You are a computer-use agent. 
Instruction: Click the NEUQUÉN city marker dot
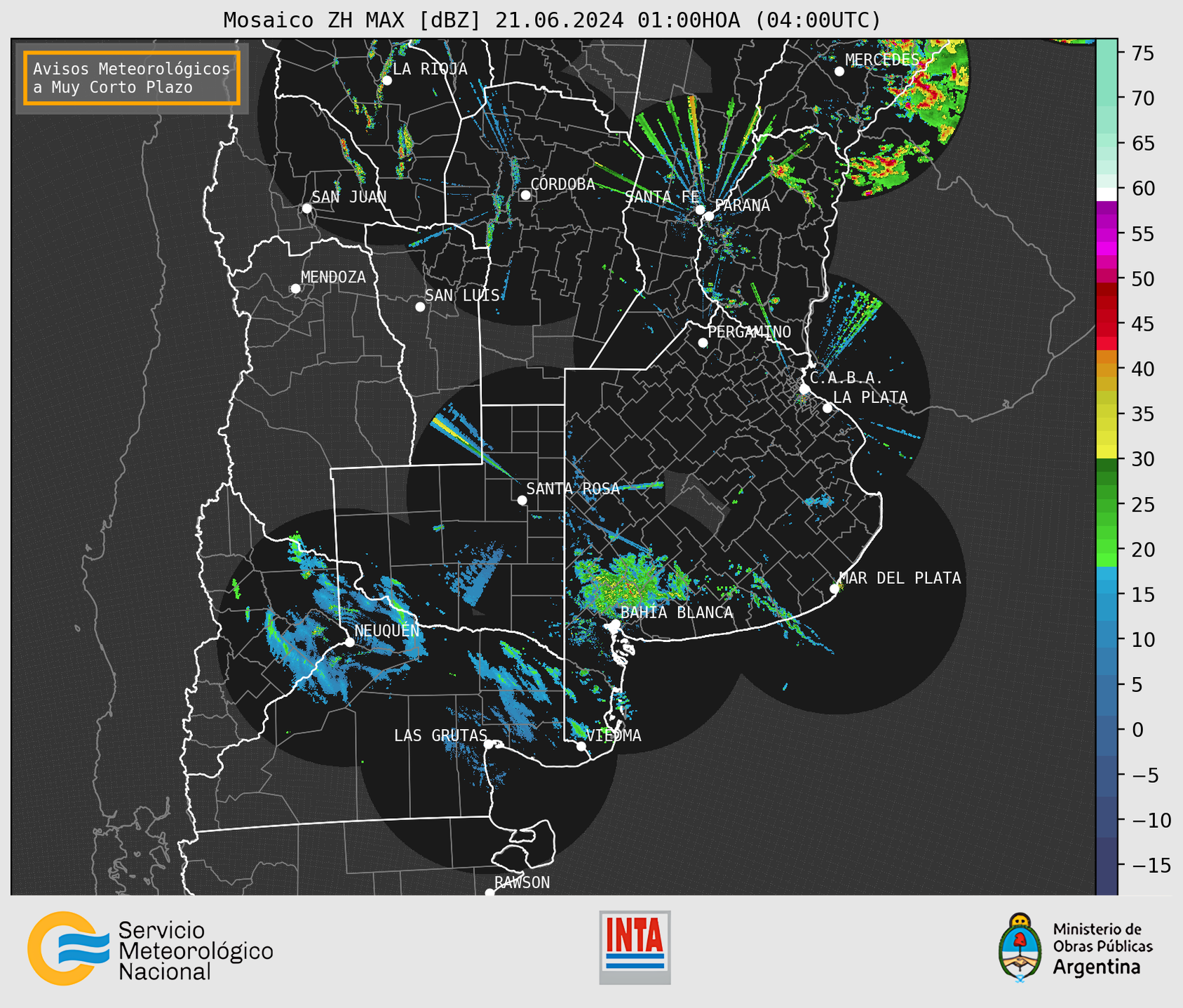coord(349,642)
